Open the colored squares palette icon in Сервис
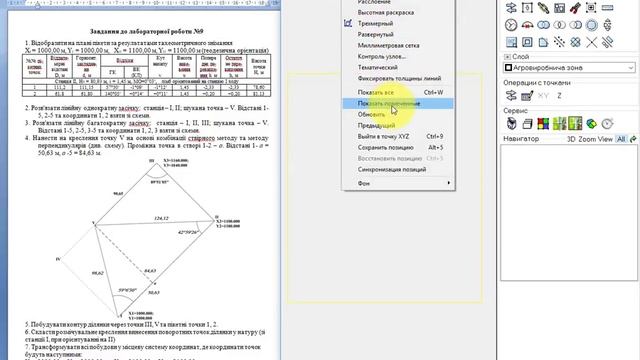Viewport: 640px width, 360px height. 543,123
